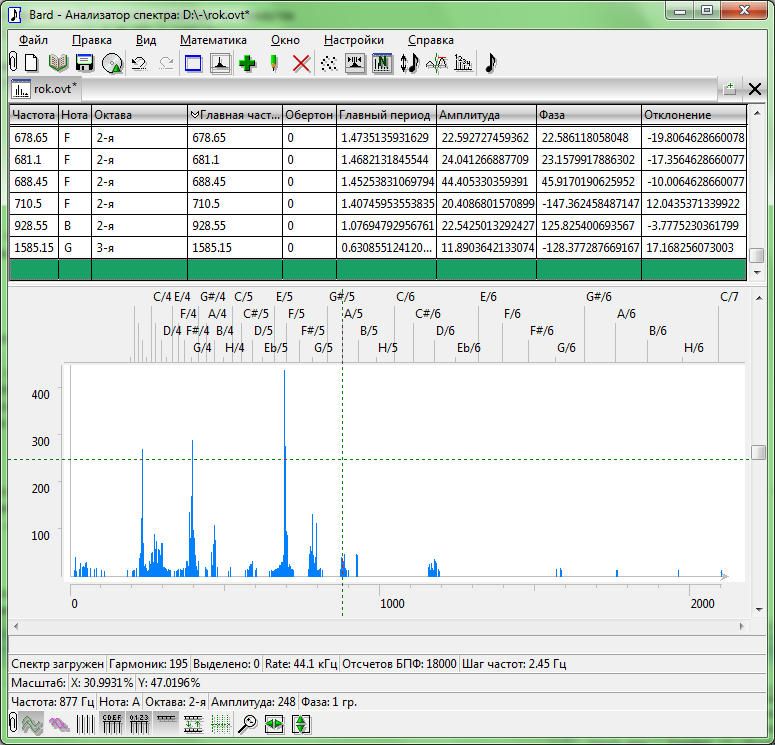This screenshot has height=745, width=775.
Task: Open the Настройки menu
Action: click(353, 40)
